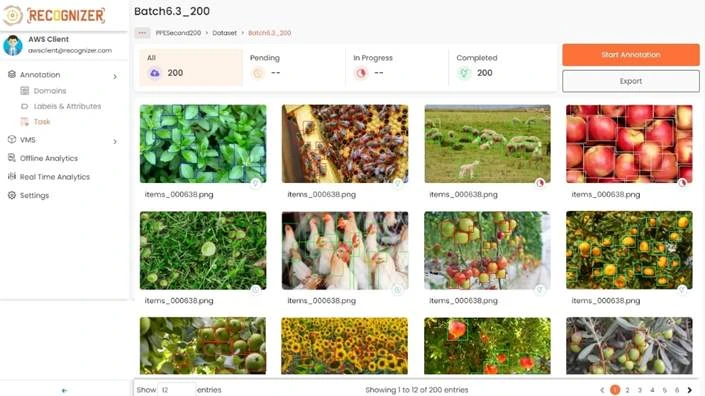Click the Real Time Analytics icon
705x396 pixels.
click(x=12, y=176)
